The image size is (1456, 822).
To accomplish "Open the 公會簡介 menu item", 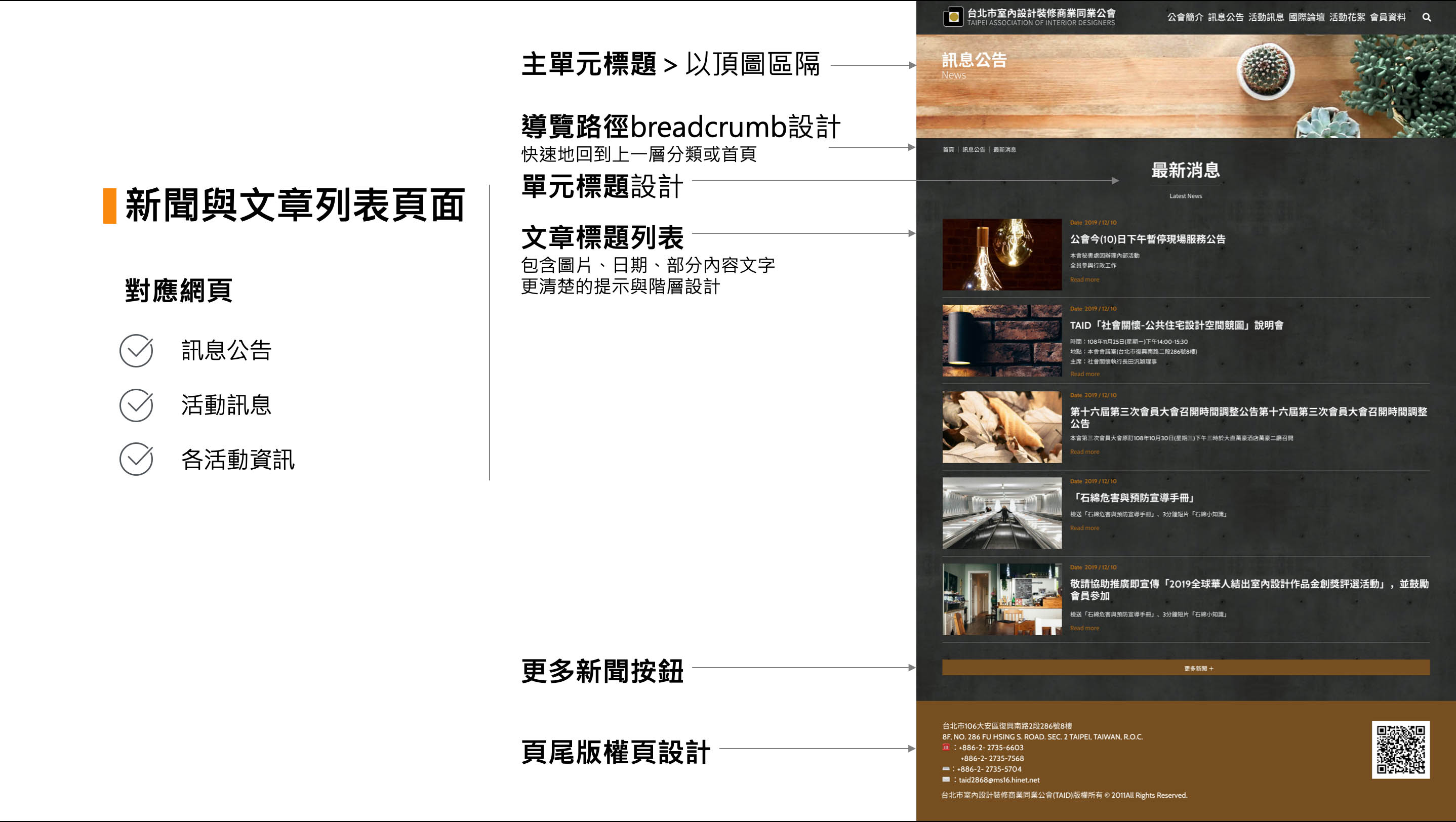I will 1185,18.
